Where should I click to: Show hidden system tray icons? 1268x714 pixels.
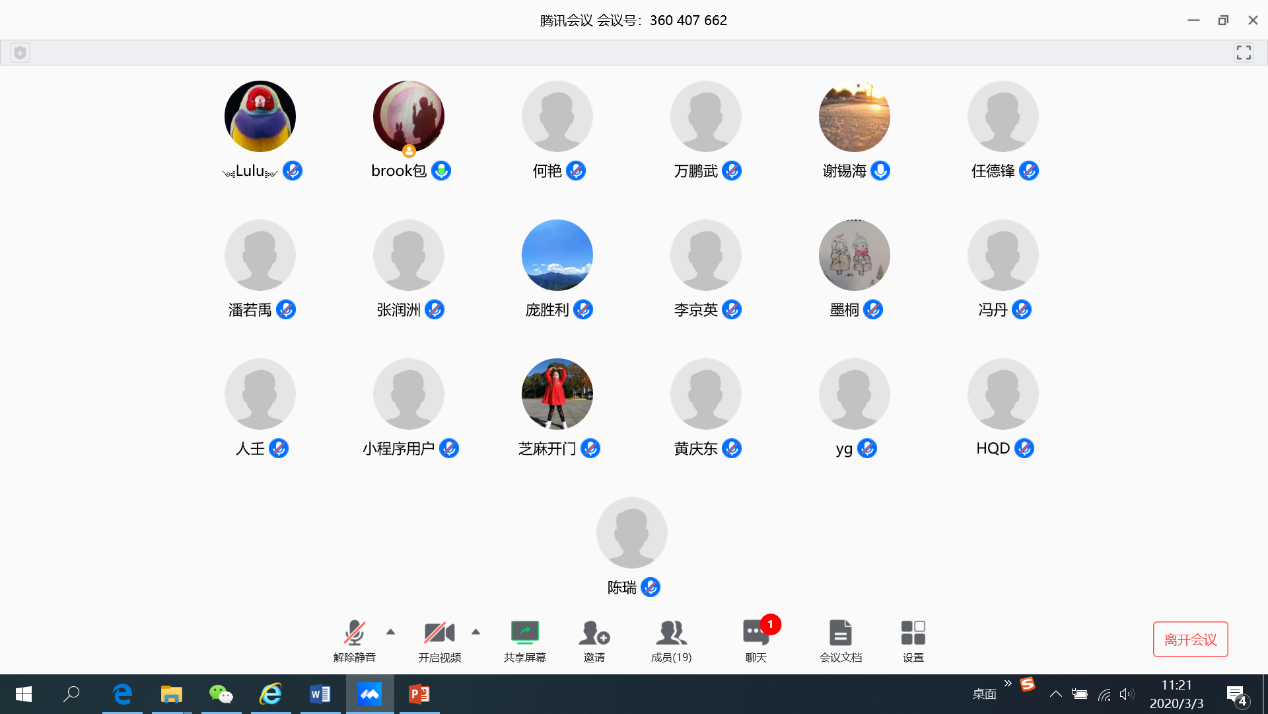[x=1055, y=694]
